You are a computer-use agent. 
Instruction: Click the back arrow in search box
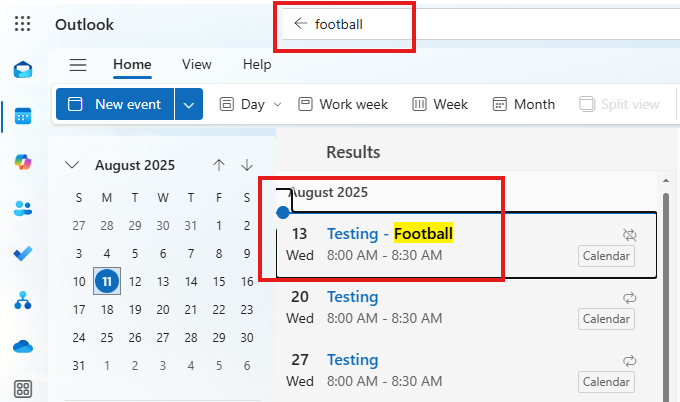[x=300, y=24]
